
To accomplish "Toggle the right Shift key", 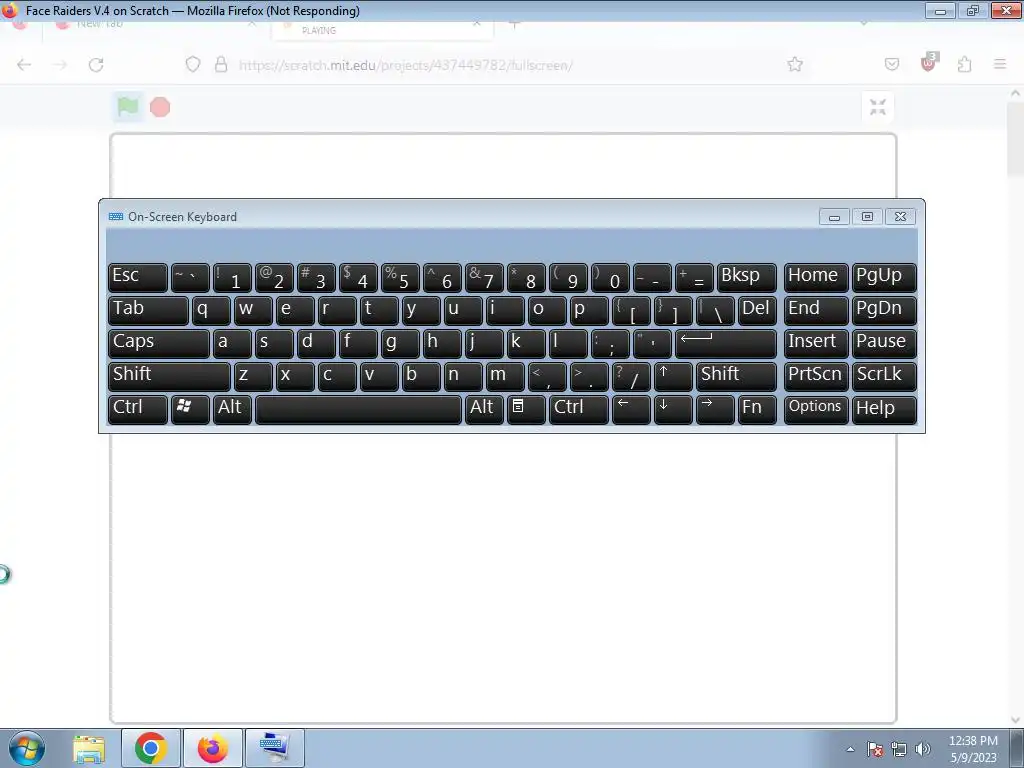I will coord(736,376).
